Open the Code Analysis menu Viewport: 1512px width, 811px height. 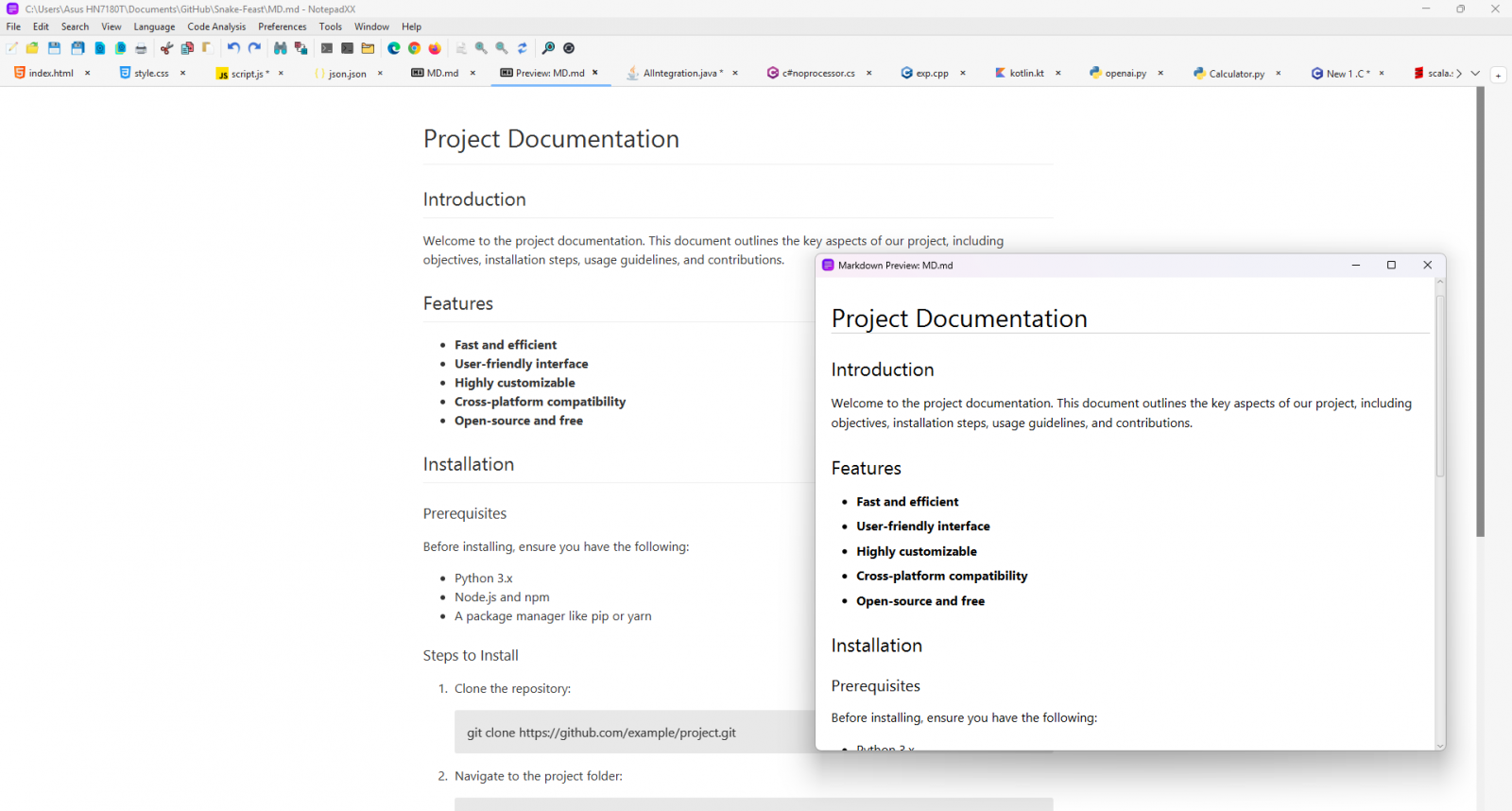tap(216, 26)
